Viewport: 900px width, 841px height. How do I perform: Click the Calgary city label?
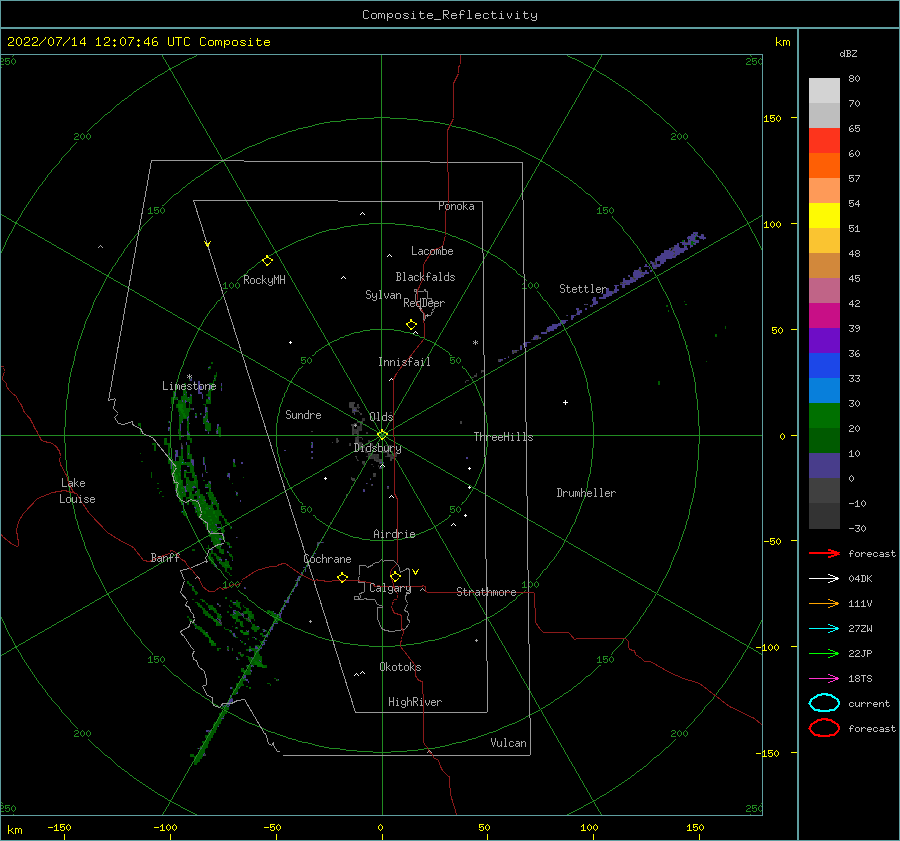coord(390,588)
